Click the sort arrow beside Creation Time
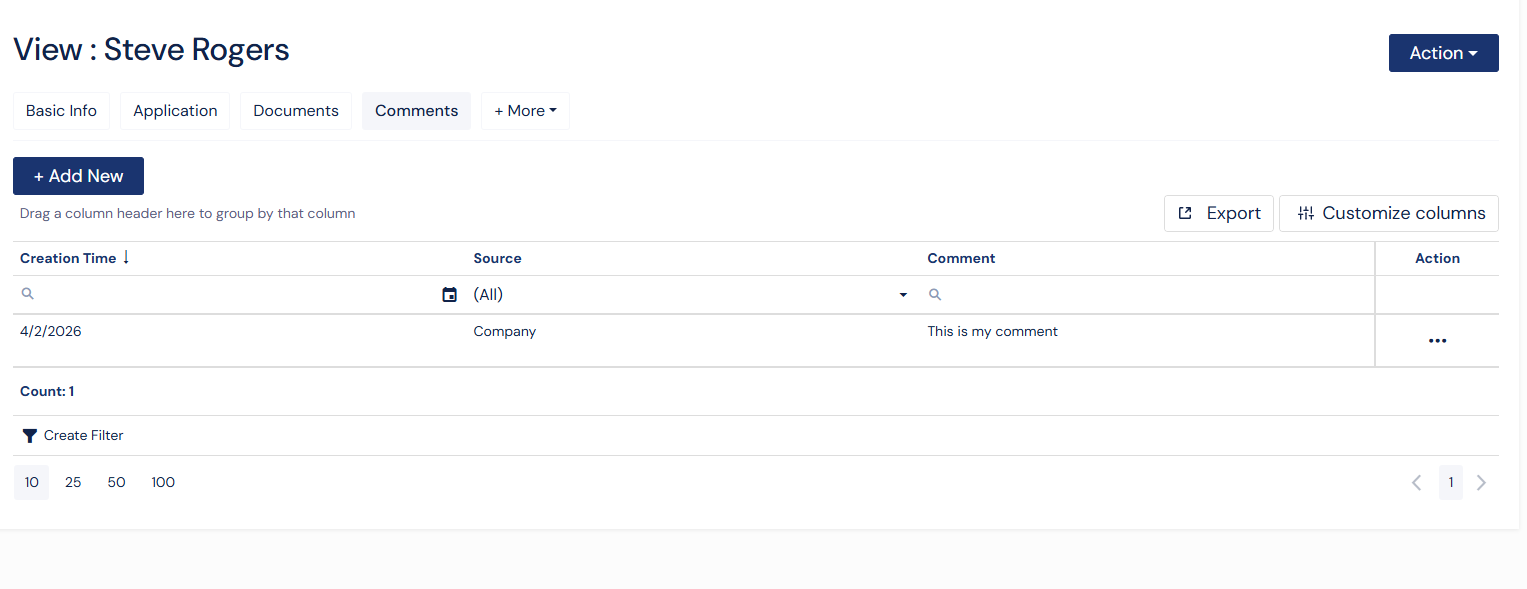Image resolution: width=1527 pixels, height=589 pixels. pyautogui.click(x=126, y=258)
